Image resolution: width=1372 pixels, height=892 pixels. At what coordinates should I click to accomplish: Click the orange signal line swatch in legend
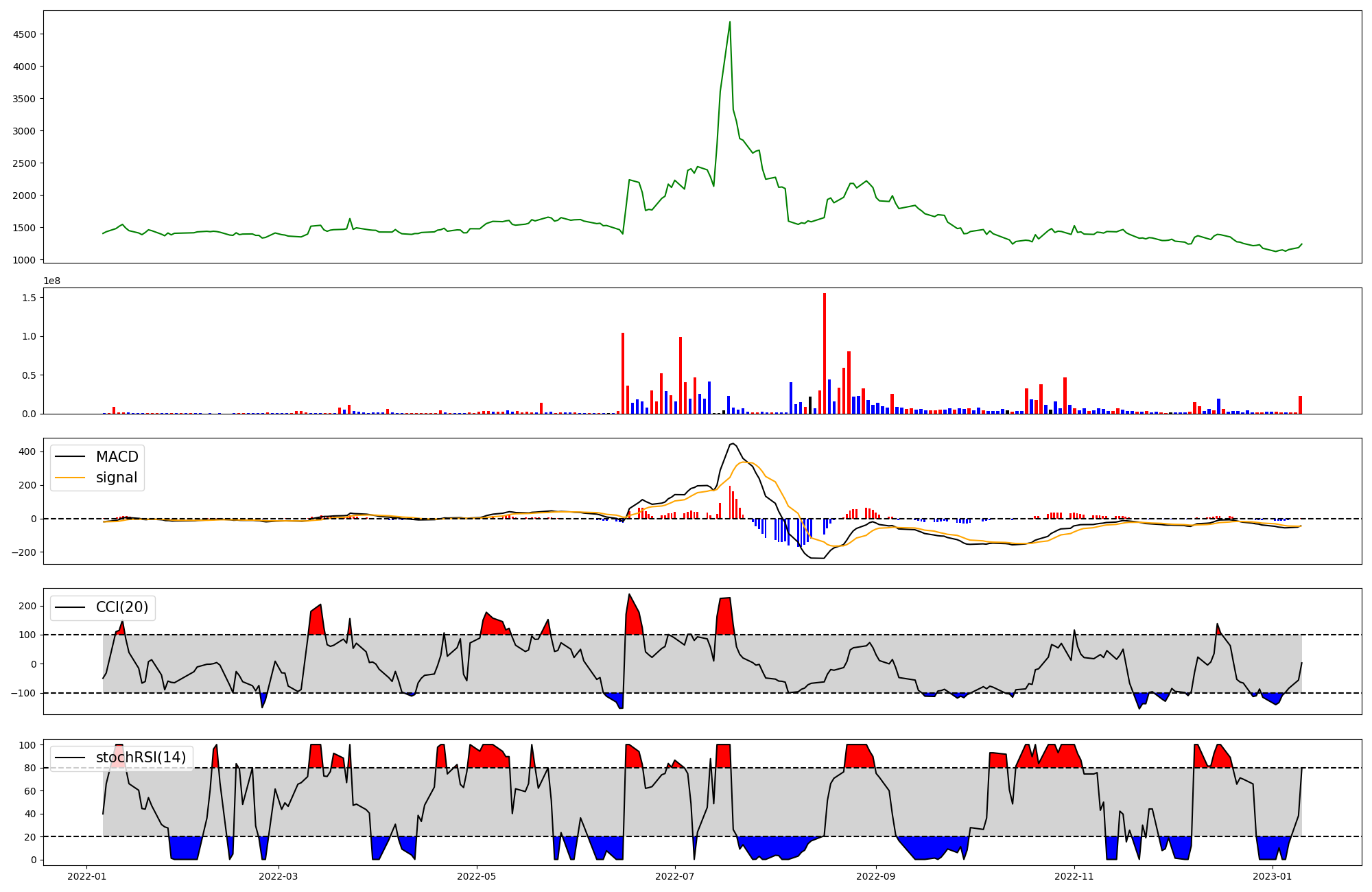pyautogui.click(x=70, y=478)
